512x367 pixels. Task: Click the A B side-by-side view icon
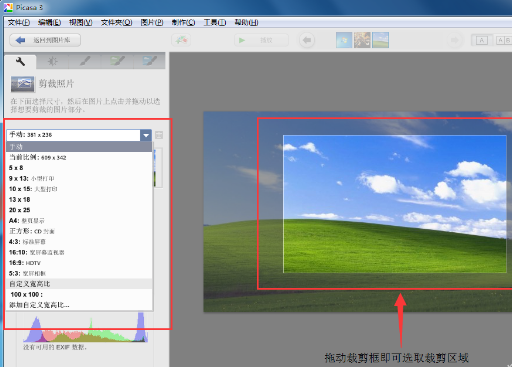[x=504, y=40]
